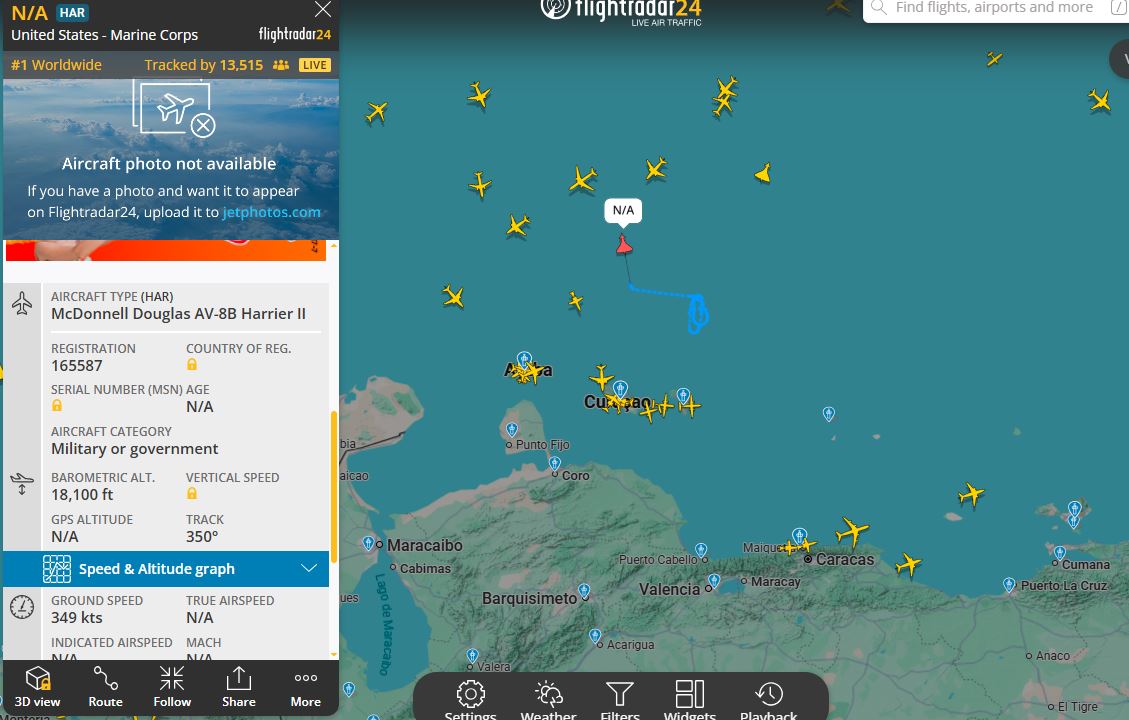Viewport: 1129px width, 720px height.
Task: Open the jetphotos.com link
Action: click(271, 212)
